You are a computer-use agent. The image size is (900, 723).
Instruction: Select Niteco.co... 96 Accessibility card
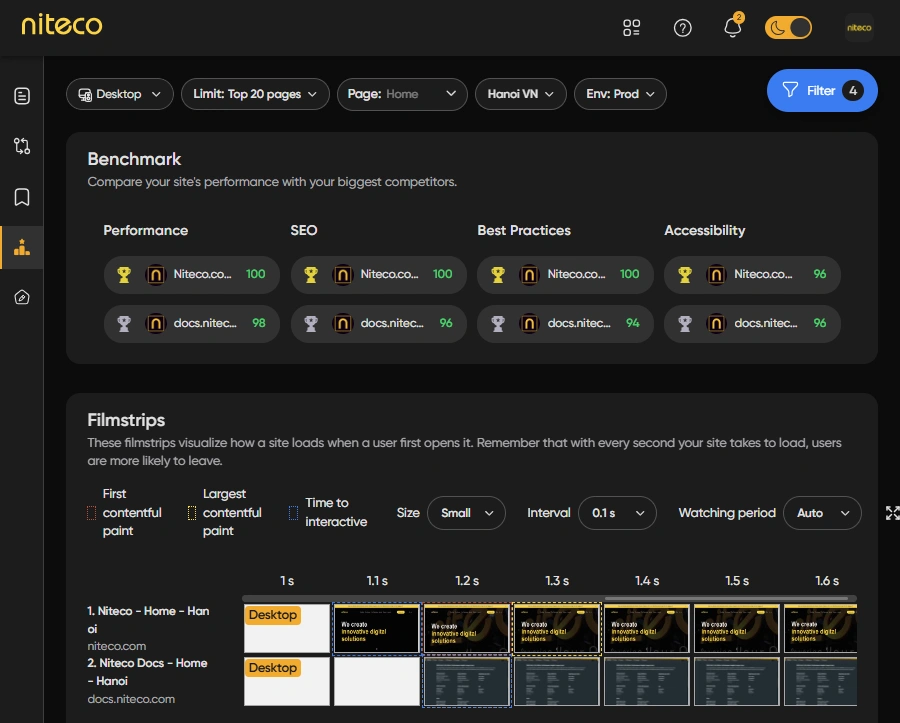752,274
